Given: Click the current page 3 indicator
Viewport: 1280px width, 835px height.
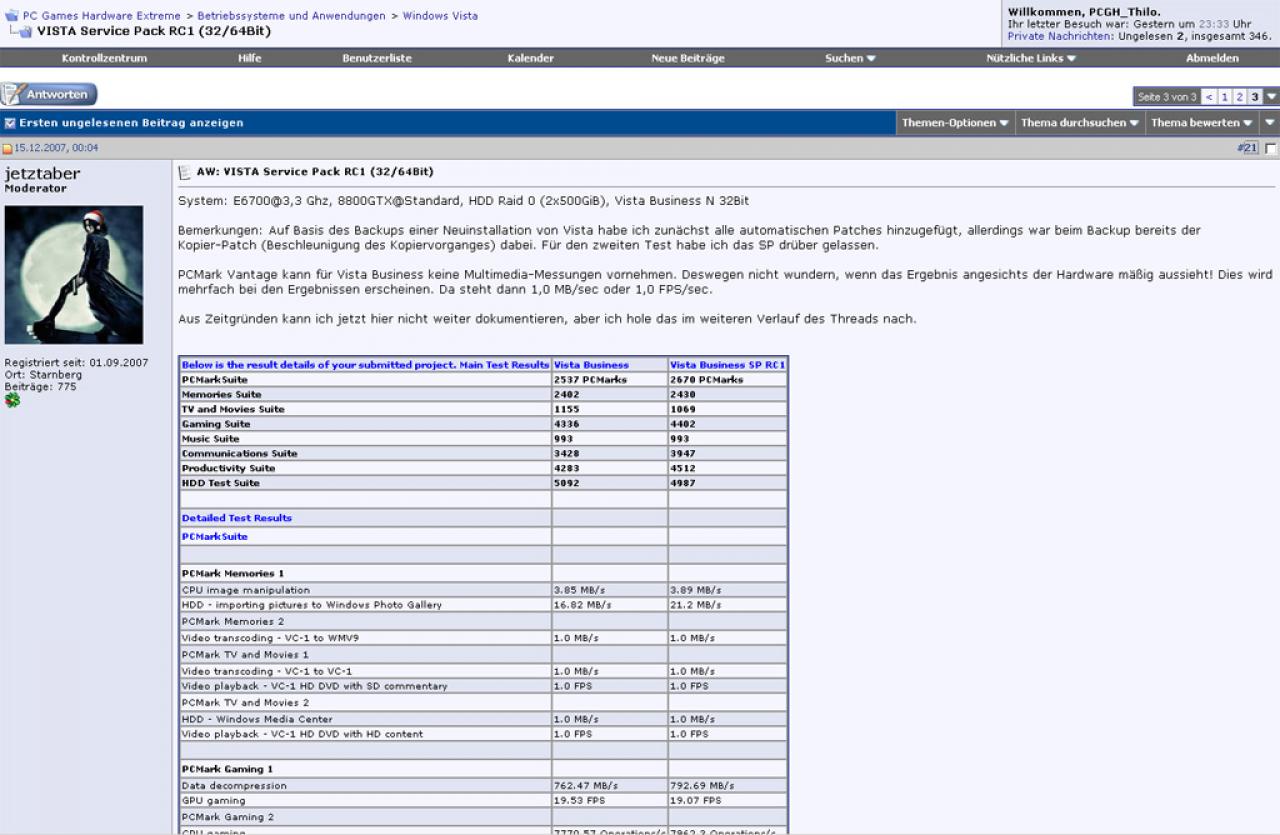Looking at the screenshot, I should coord(1255,97).
